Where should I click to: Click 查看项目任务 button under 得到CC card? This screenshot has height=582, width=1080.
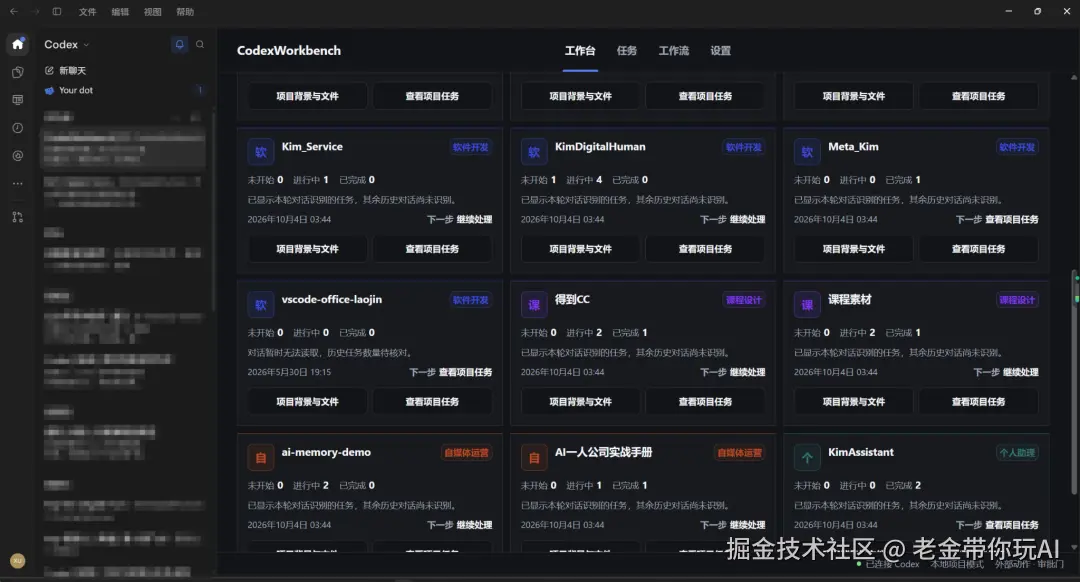[705, 402]
